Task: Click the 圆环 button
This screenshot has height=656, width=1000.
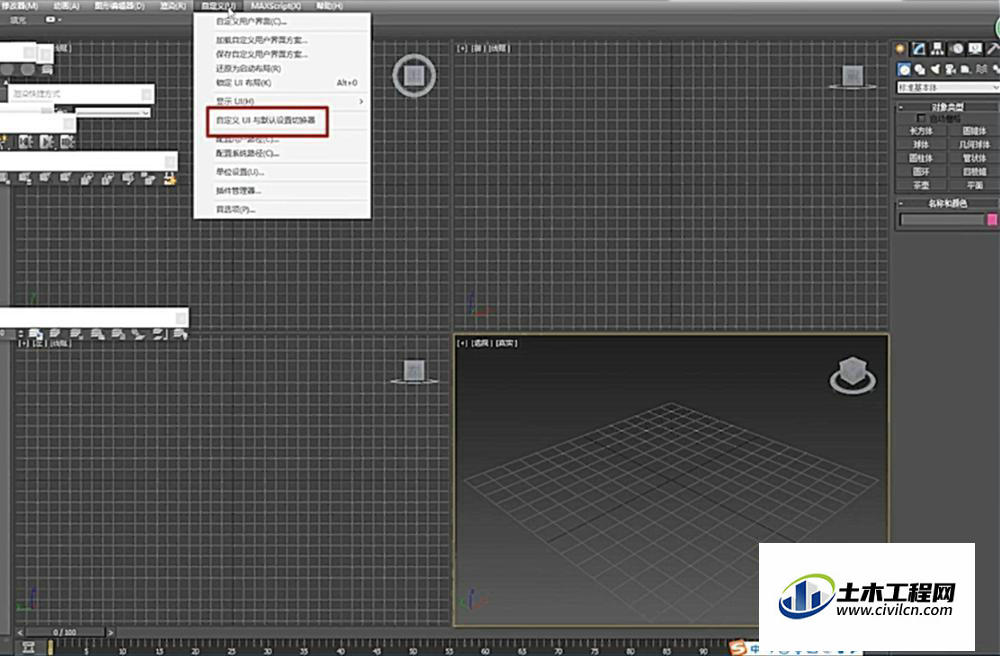Action: tap(921, 171)
